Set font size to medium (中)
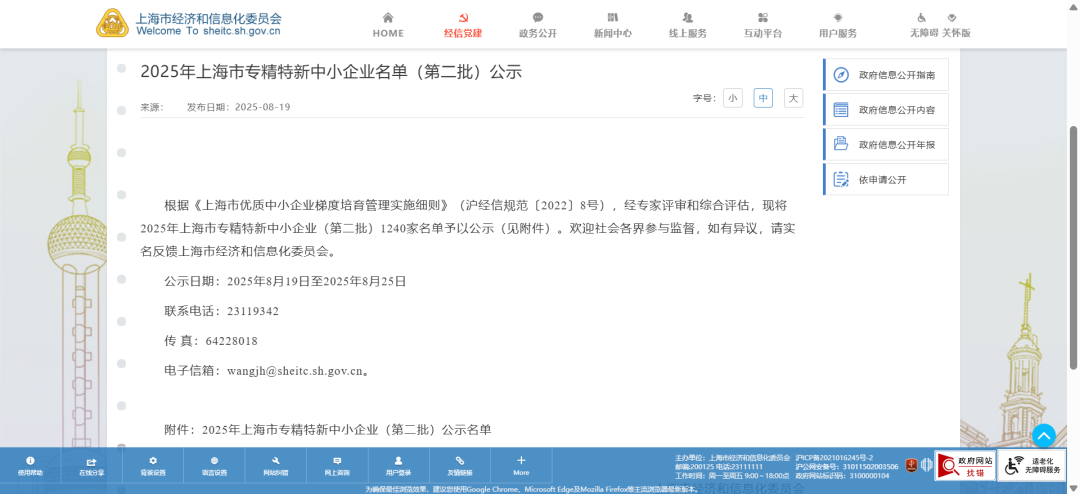 763,98
